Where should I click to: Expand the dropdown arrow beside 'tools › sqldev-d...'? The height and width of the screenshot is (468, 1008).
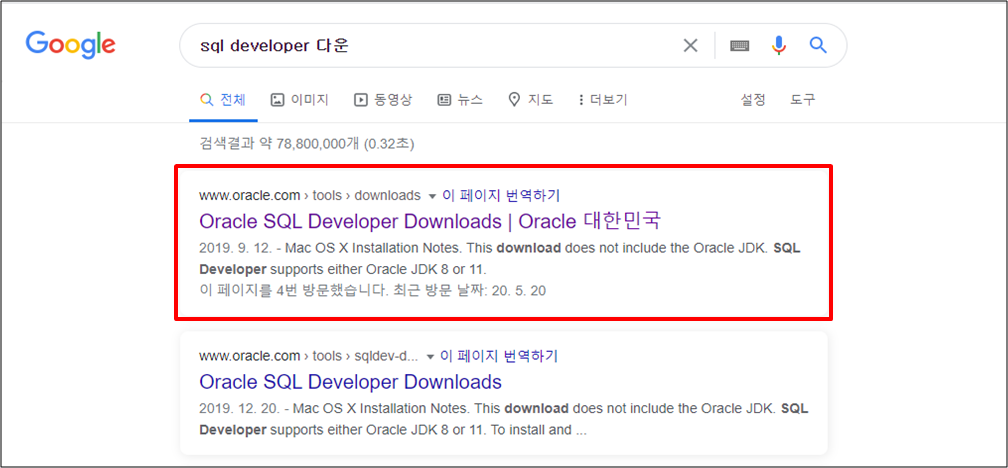pyautogui.click(x=431, y=356)
